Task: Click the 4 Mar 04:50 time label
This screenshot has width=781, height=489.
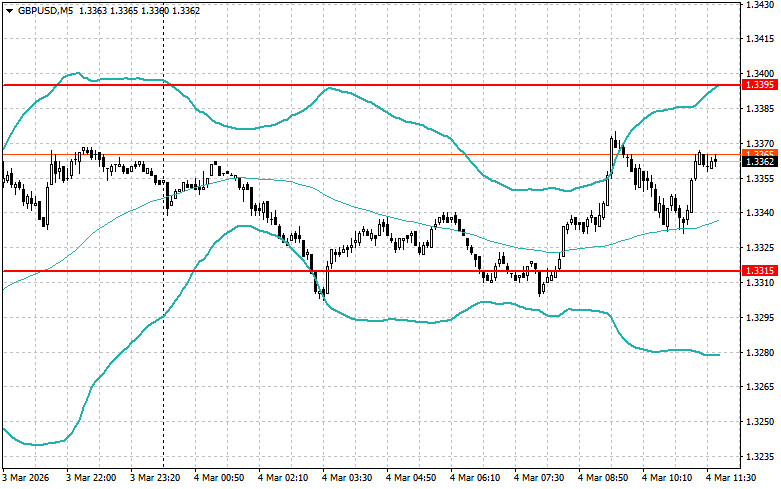Action: click(411, 478)
